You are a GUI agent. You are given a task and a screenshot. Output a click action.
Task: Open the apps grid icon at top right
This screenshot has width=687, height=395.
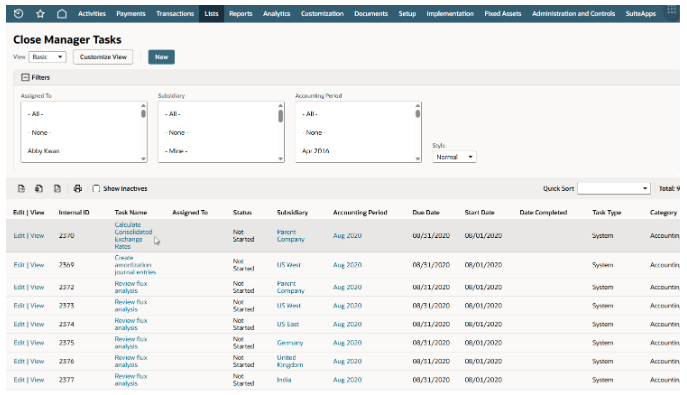(671, 11)
